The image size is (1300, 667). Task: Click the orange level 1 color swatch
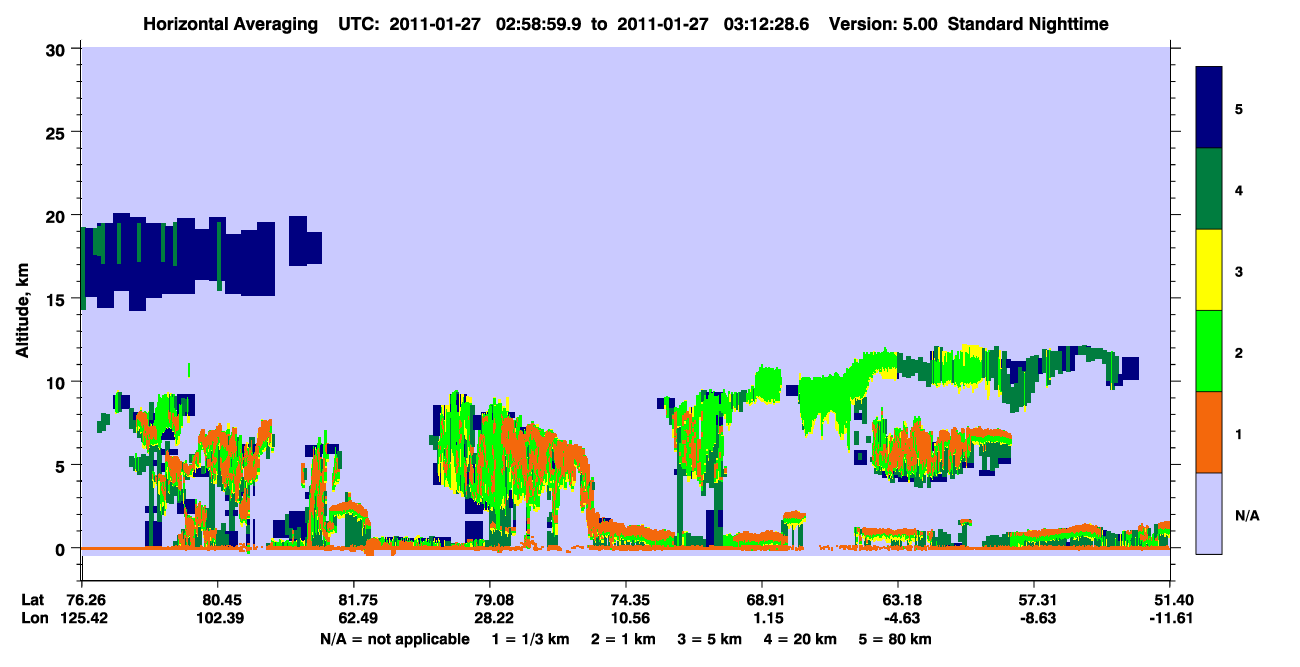click(x=1209, y=431)
